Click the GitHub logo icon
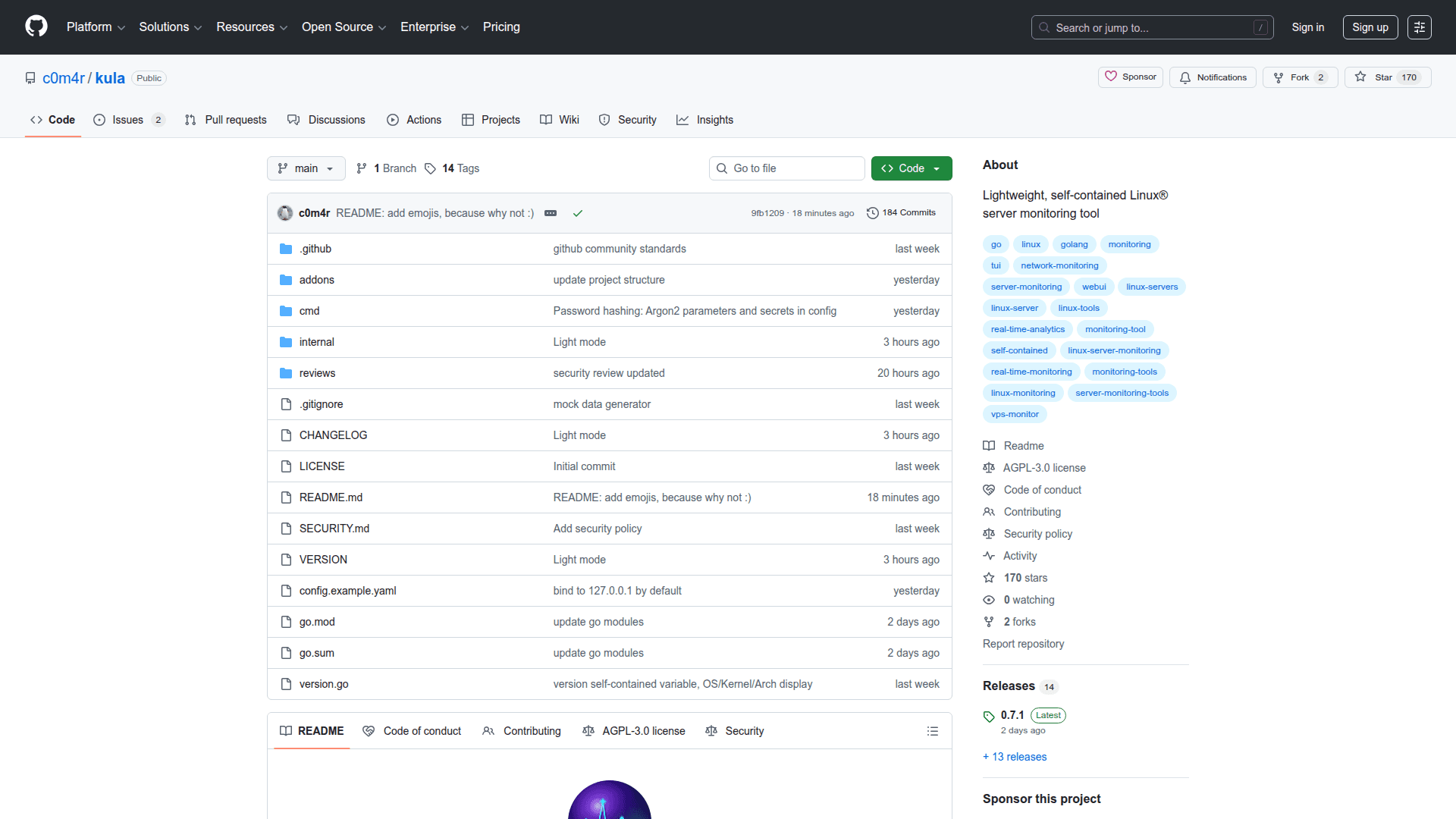The width and height of the screenshot is (1456, 819). click(x=36, y=27)
